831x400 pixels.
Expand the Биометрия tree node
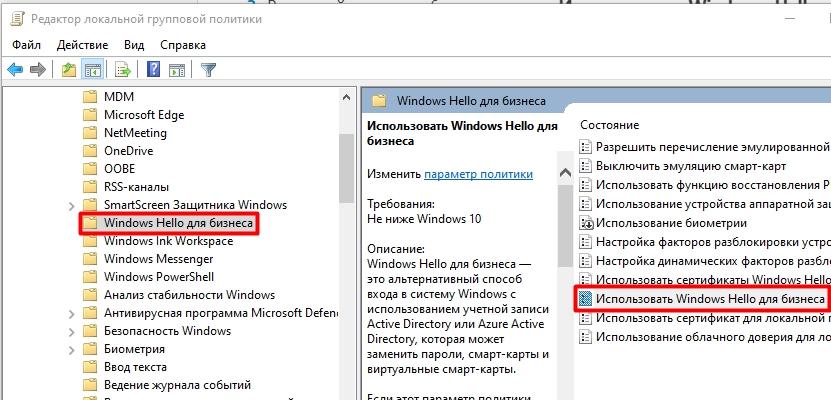point(72,350)
